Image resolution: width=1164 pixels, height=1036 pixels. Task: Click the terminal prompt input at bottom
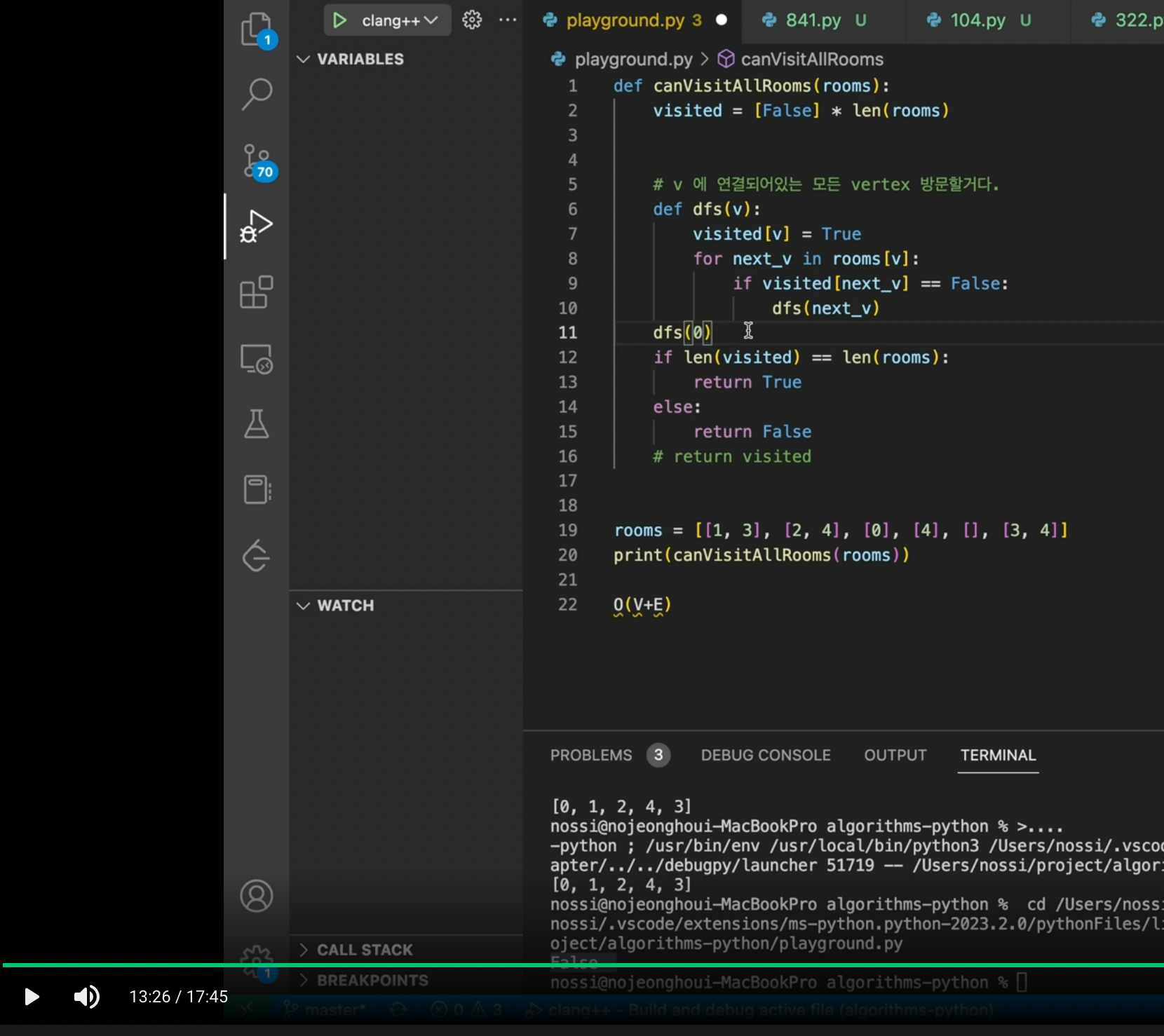[1022, 983]
